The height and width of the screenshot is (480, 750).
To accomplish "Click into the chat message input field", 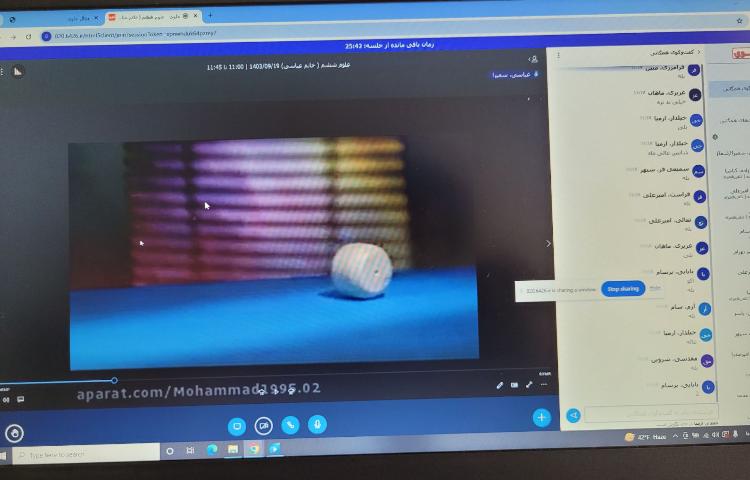I will tap(650, 413).
